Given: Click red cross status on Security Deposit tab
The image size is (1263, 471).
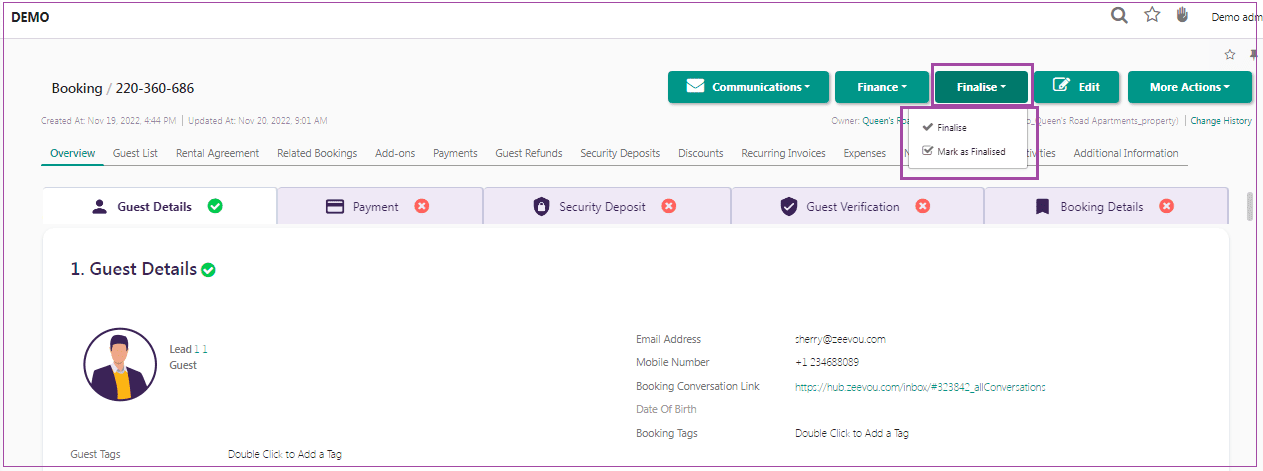Looking at the screenshot, I should pos(669,206).
